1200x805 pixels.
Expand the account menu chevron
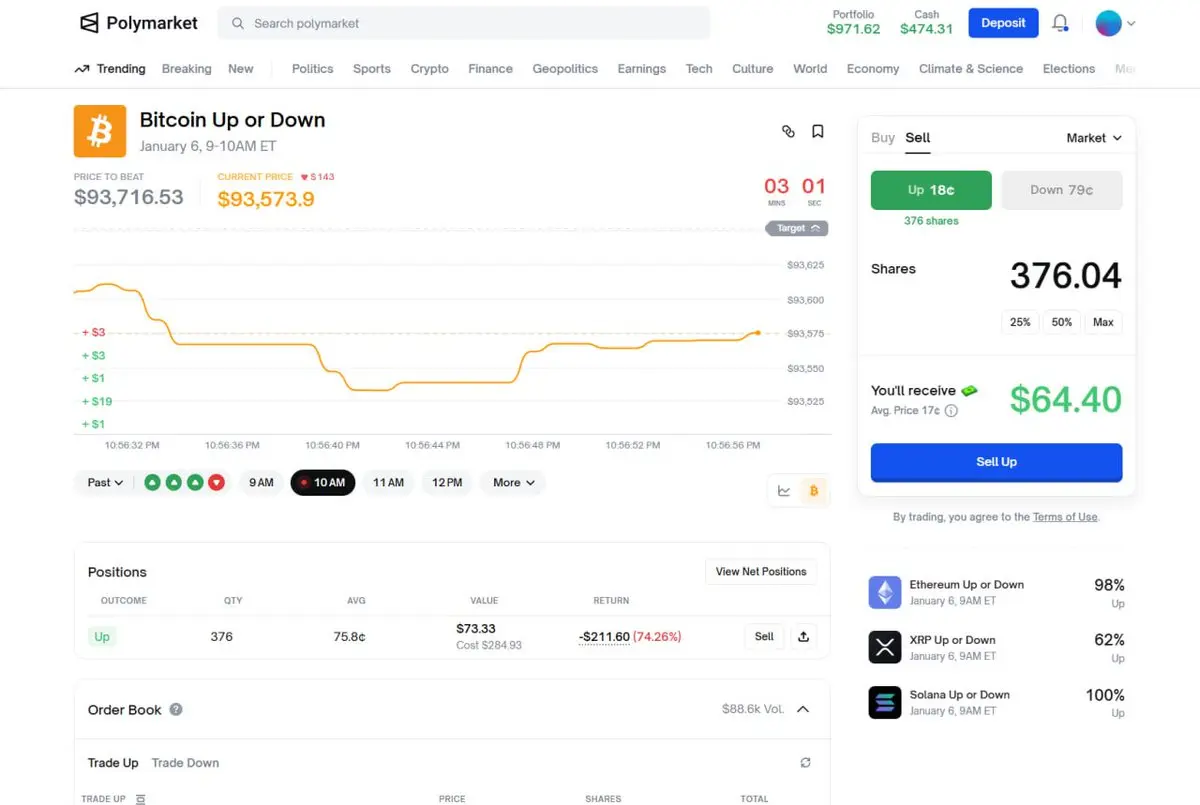[x=1131, y=23]
